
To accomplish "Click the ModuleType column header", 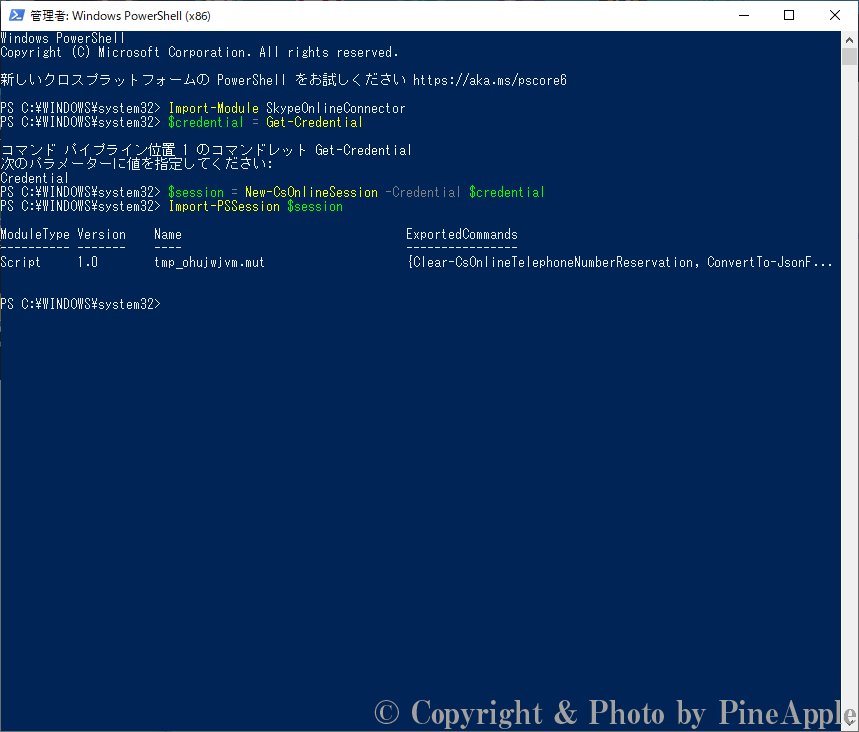I will click(x=35, y=234).
